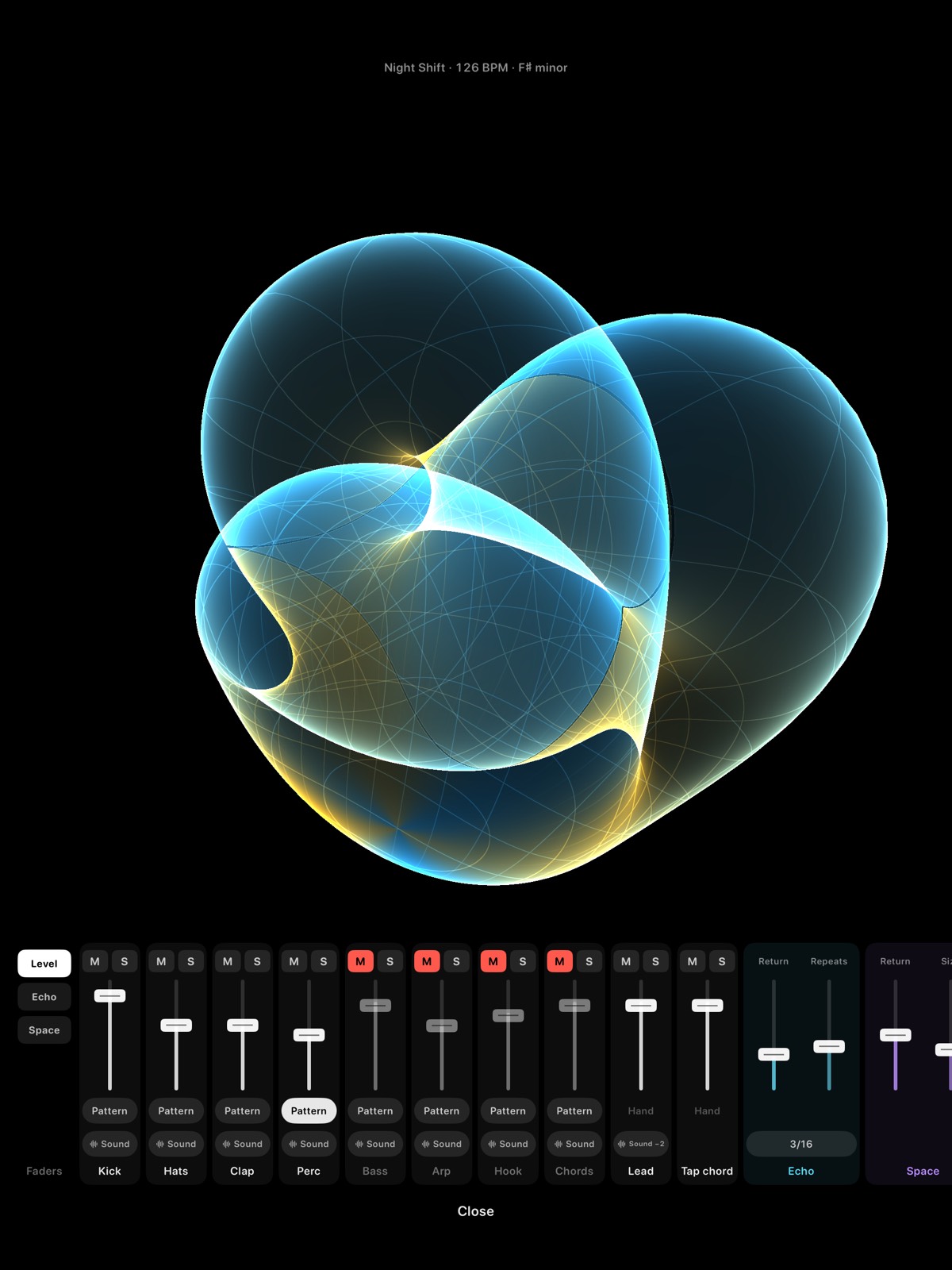Click the Space effect label
The width and height of the screenshot is (952, 1270).
point(923,1171)
